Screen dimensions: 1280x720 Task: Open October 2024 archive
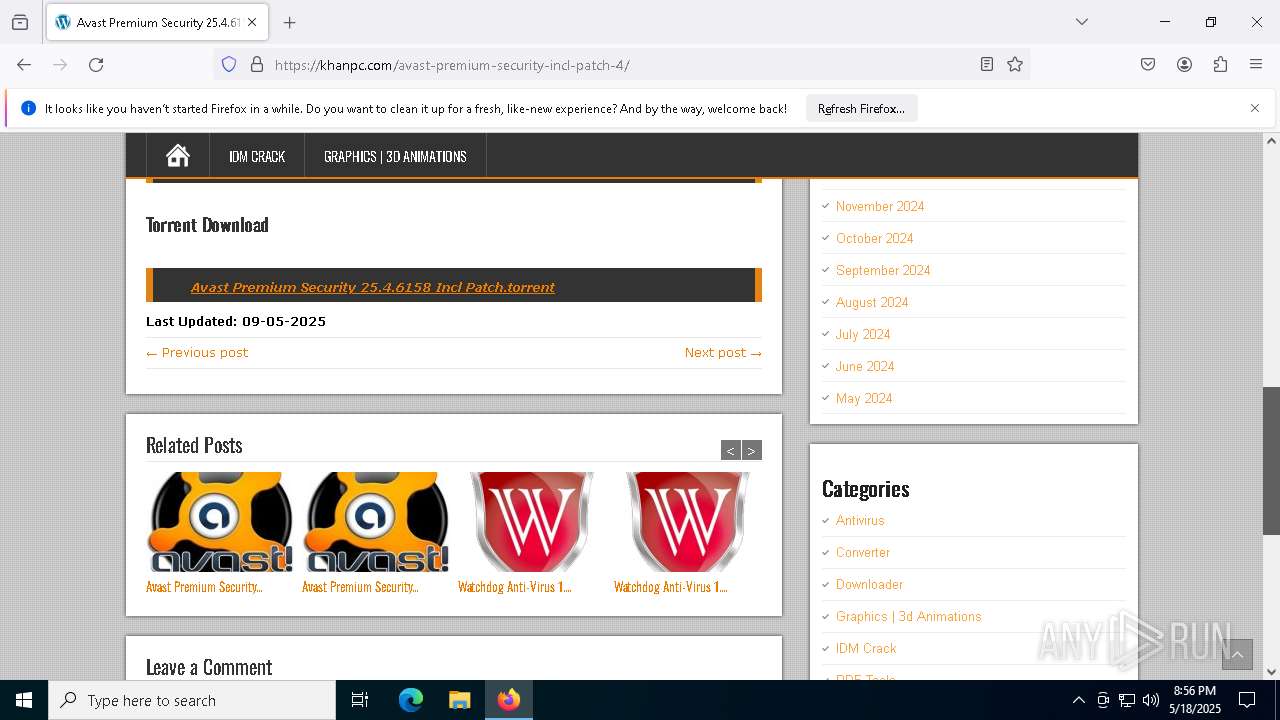(x=875, y=238)
